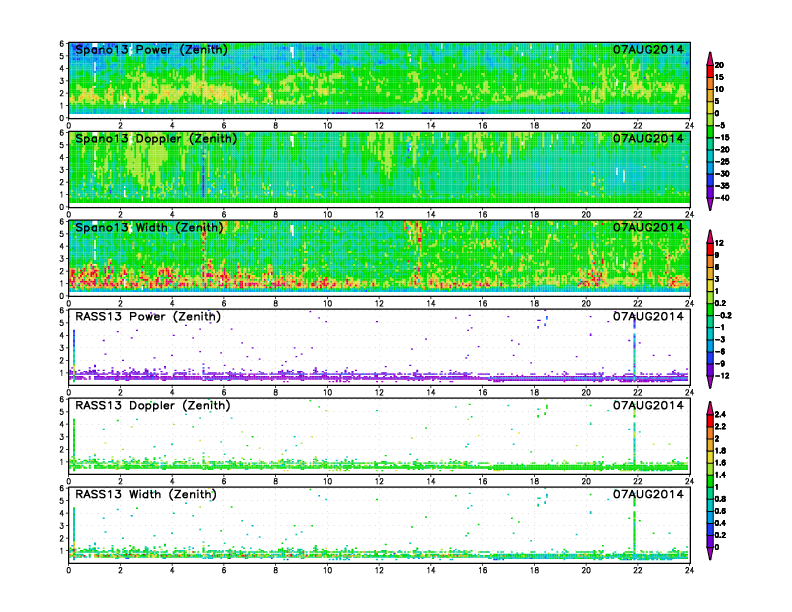
Task: Click the '-40' label on the top colorbar
Action: point(722,198)
